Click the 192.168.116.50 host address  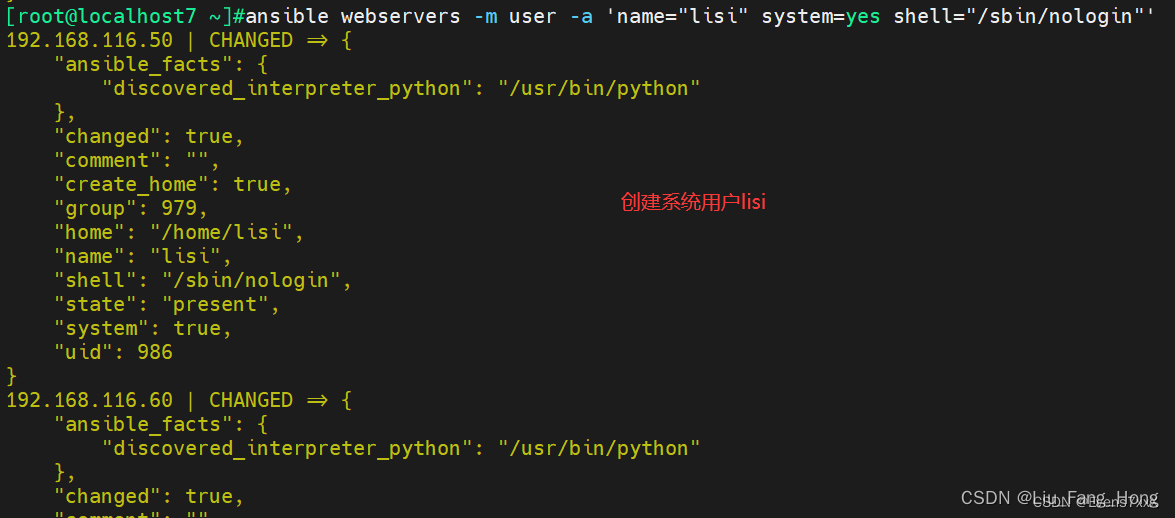[89, 40]
